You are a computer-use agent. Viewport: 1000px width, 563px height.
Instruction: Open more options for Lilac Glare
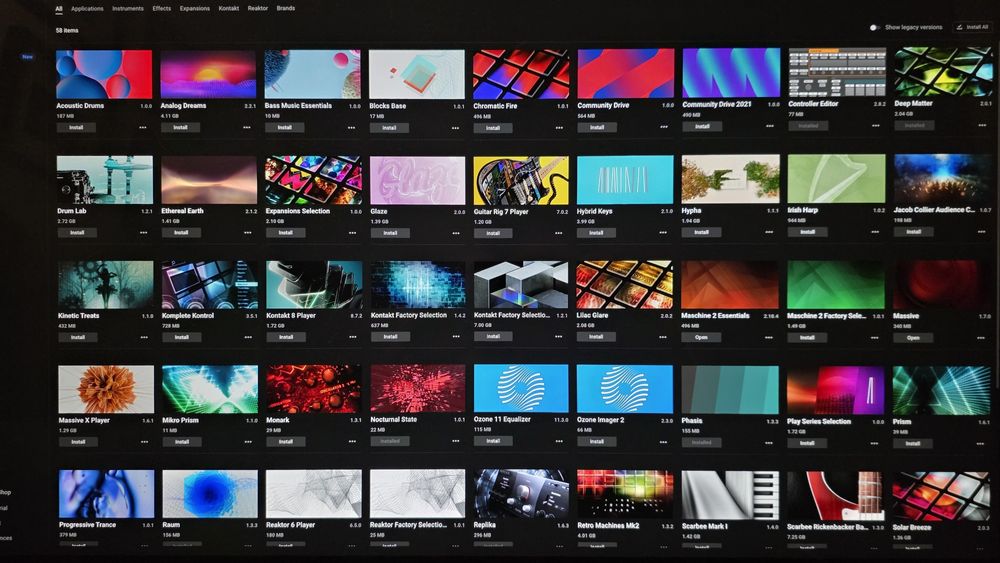[663, 337]
